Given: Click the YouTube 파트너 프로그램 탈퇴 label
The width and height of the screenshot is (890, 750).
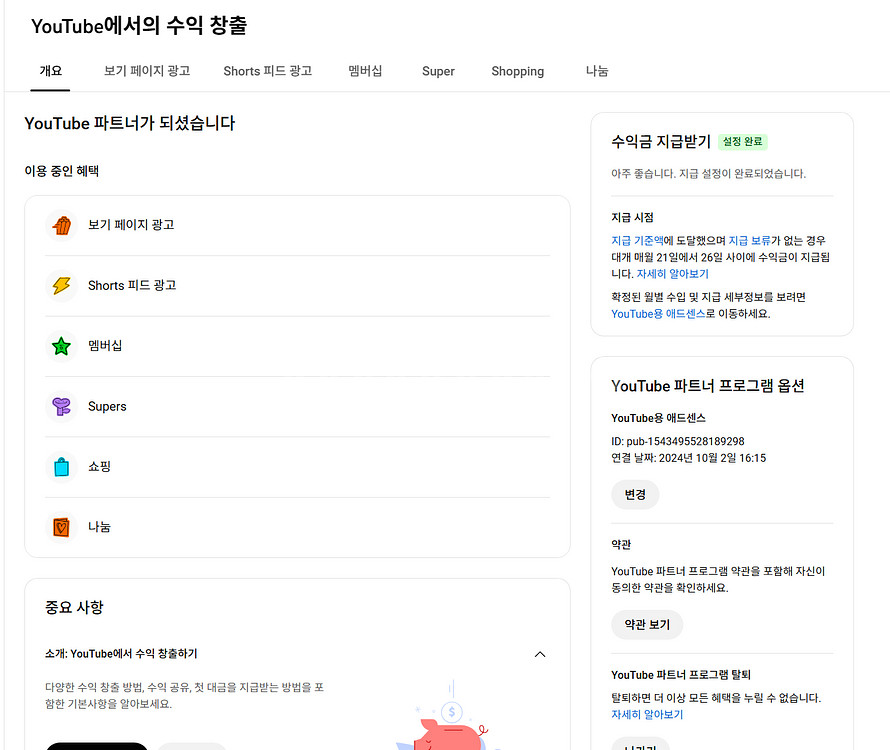Looking at the screenshot, I should tap(681, 674).
